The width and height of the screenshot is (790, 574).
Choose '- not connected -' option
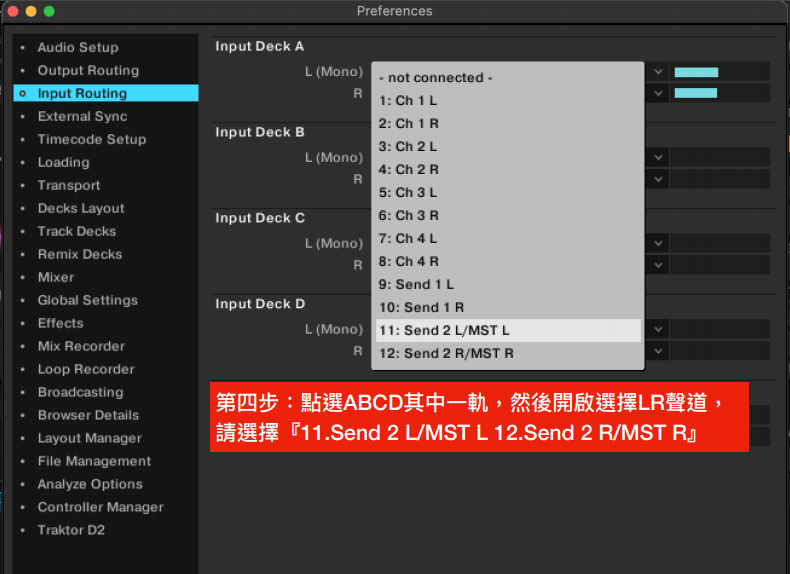click(508, 78)
